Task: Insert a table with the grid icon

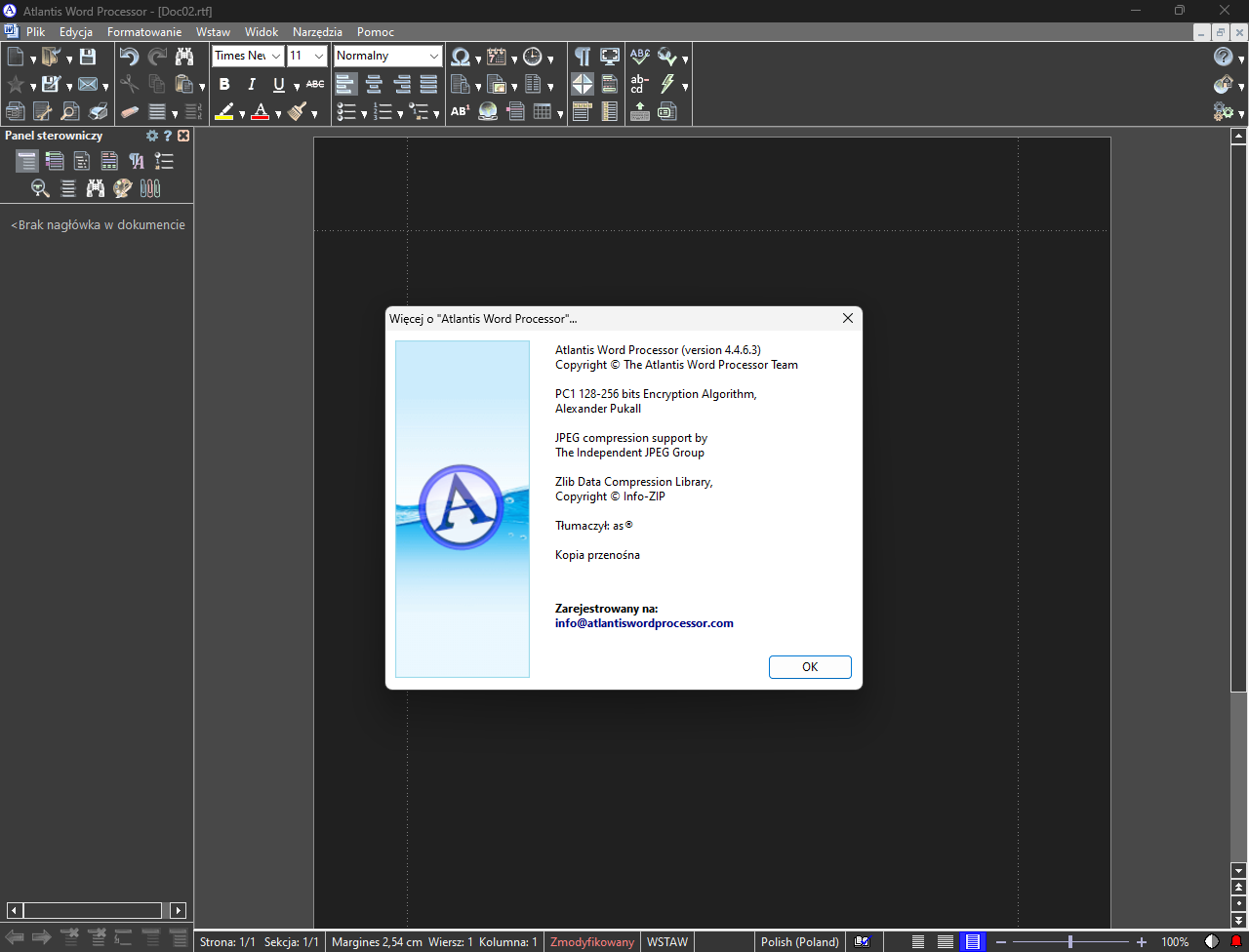Action: click(x=543, y=111)
